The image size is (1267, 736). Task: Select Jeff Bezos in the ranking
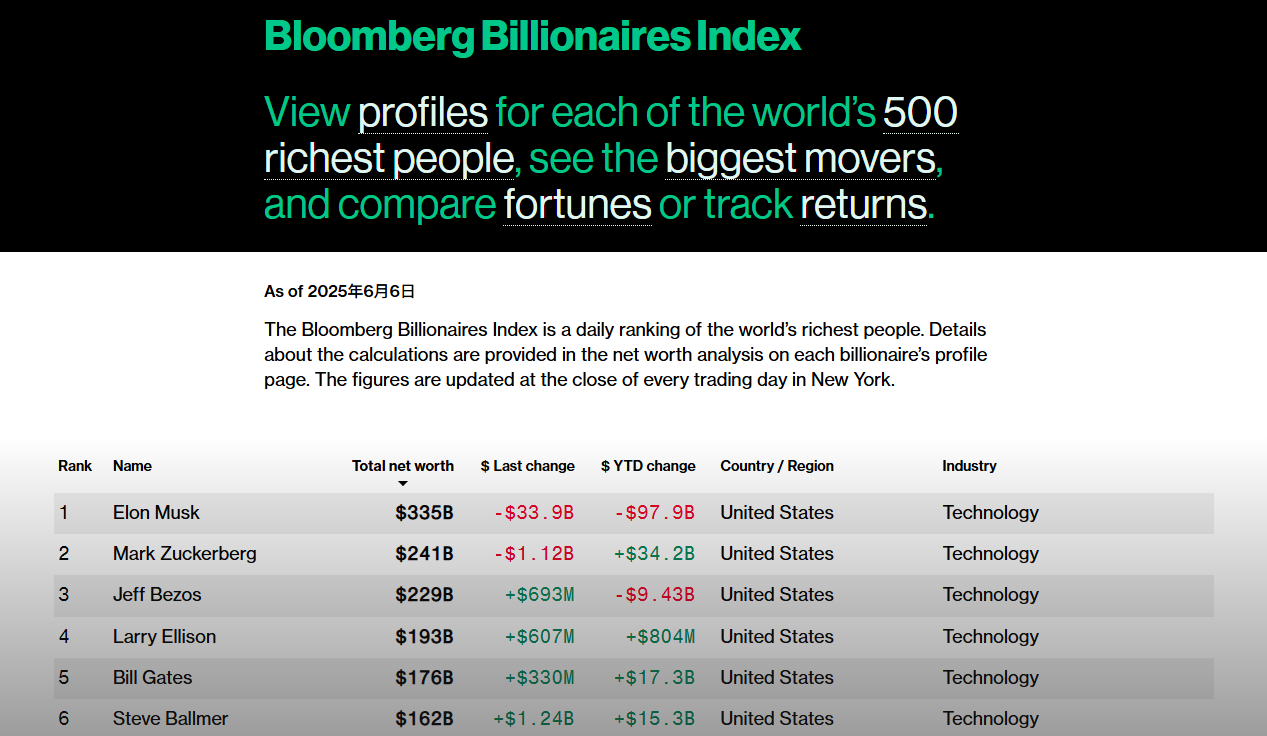click(157, 595)
